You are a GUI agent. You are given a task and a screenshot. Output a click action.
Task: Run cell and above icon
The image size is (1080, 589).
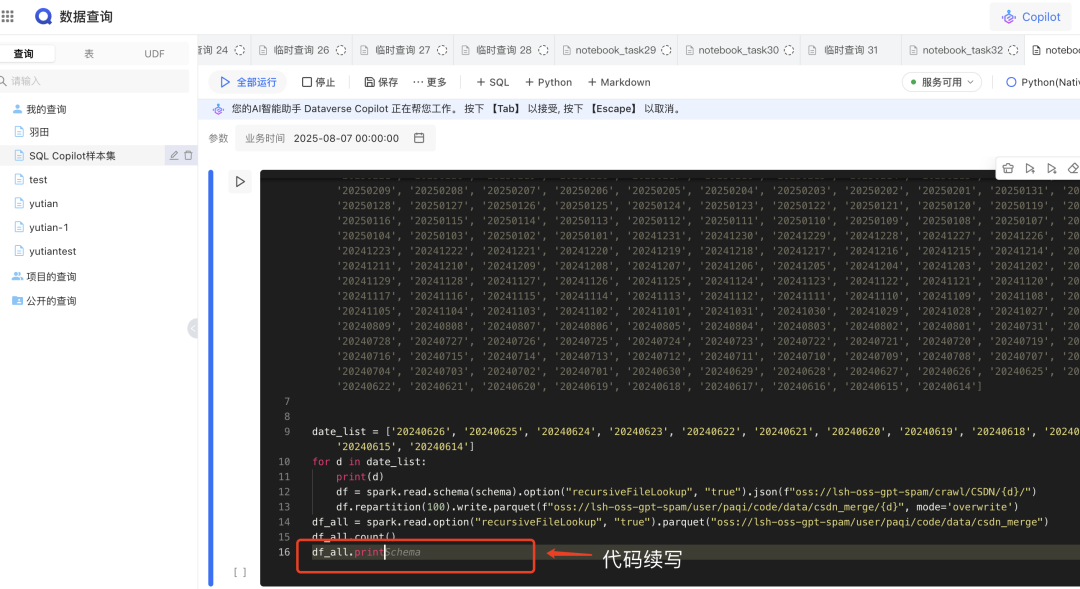coord(1030,168)
